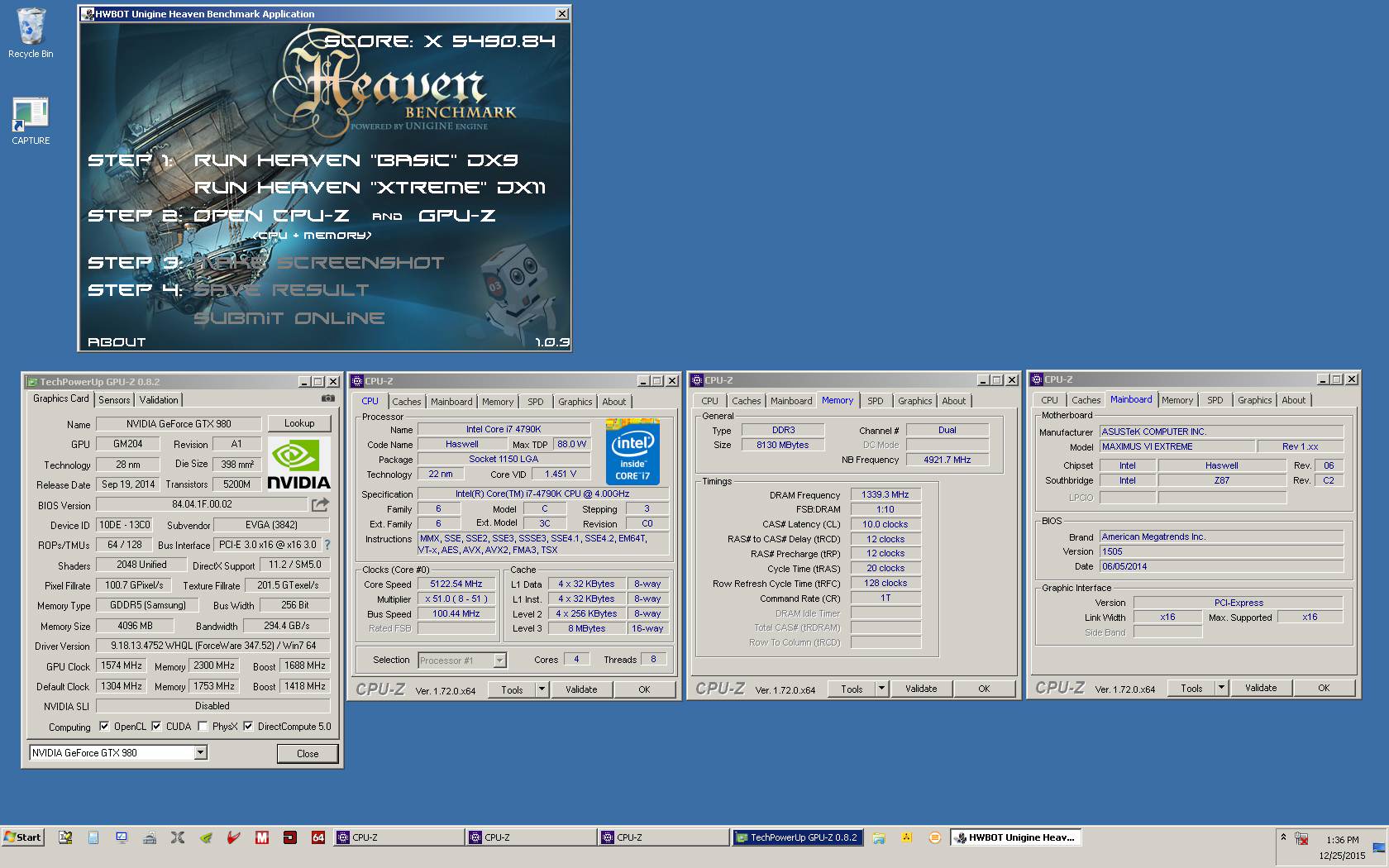Click the TechPowerUp GPU-Z 0.8.2 taskbar button
Image resolution: width=1389 pixels, height=868 pixels.
click(x=797, y=837)
